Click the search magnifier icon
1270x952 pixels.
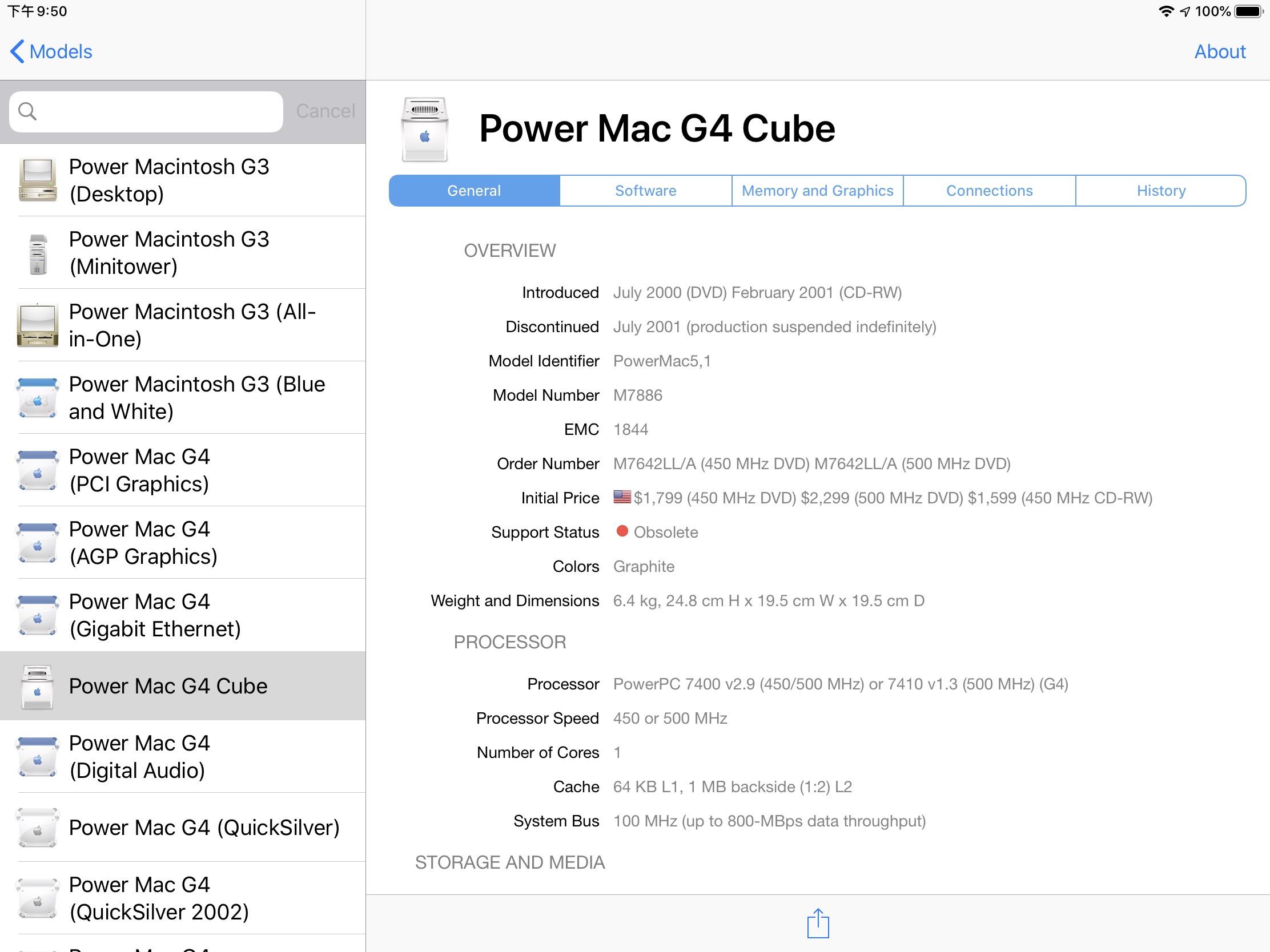pyautogui.click(x=27, y=111)
